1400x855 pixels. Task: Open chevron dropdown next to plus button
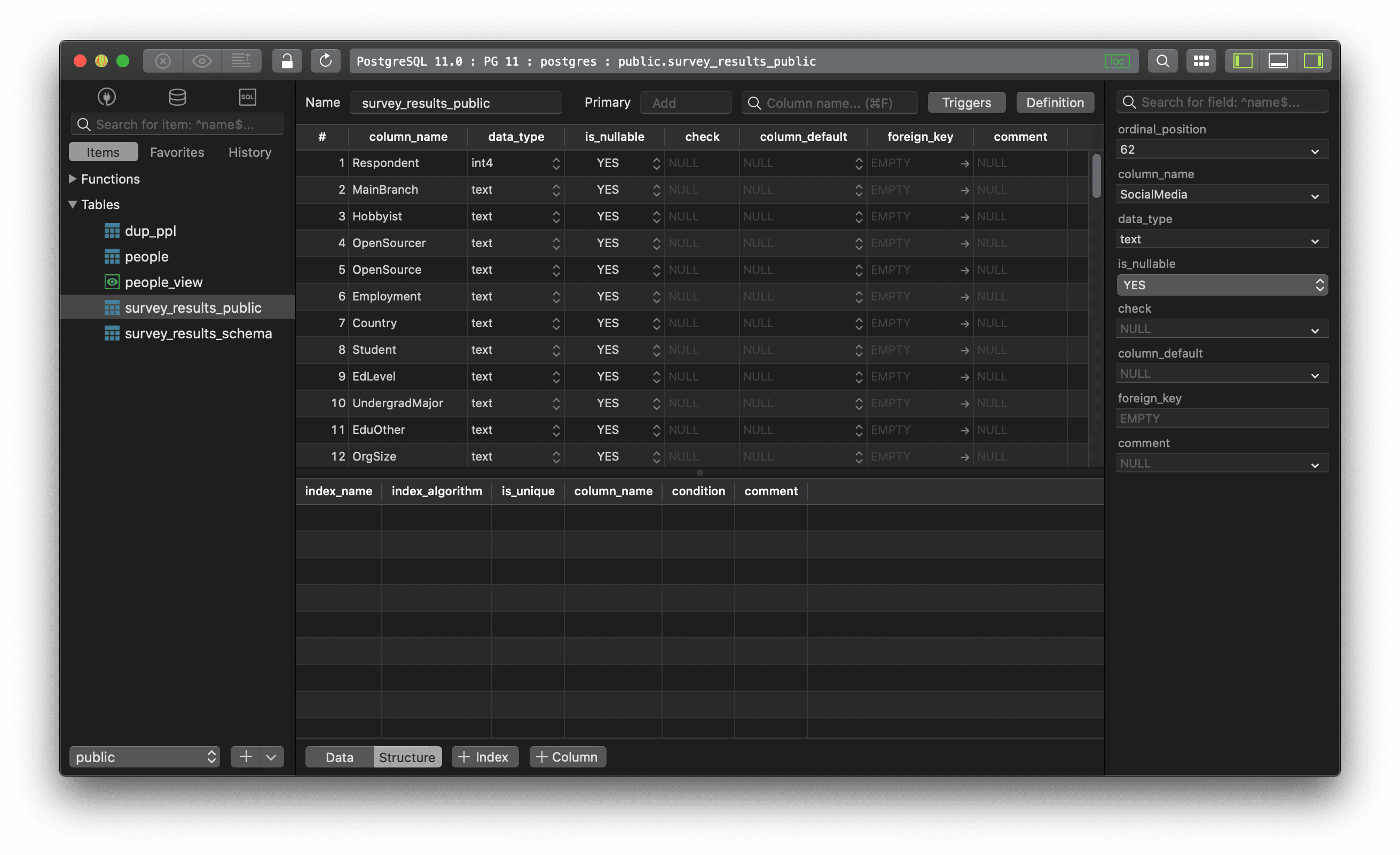272,757
